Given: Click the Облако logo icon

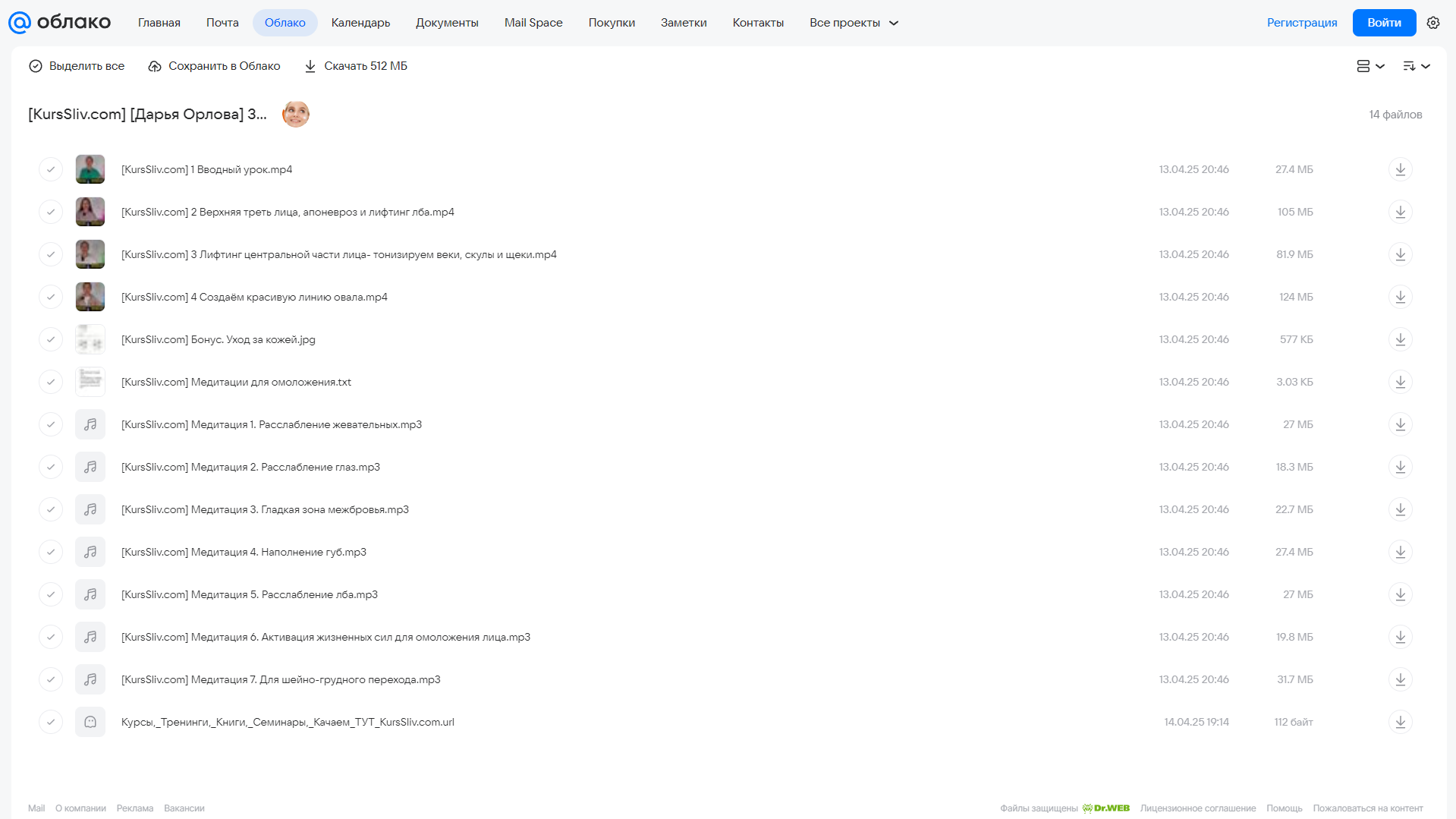Looking at the screenshot, I should tap(19, 23).
